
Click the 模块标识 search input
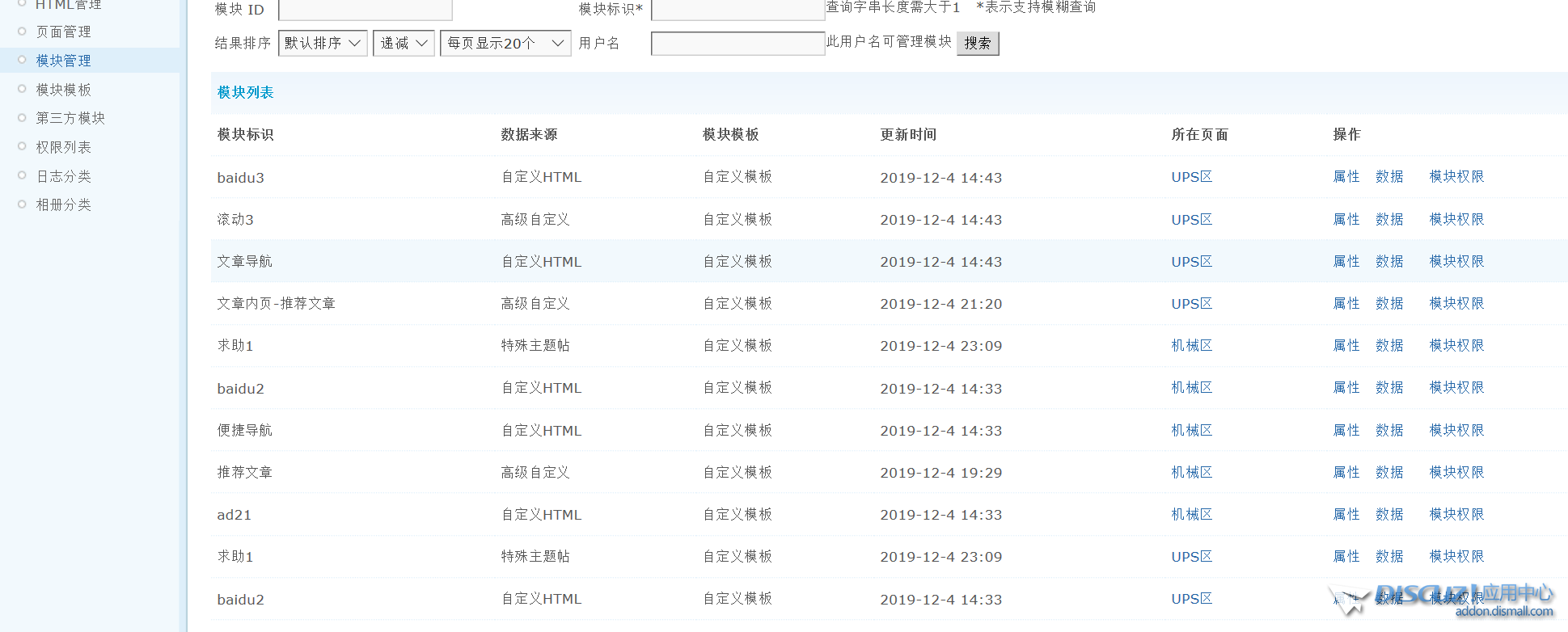point(738,10)
